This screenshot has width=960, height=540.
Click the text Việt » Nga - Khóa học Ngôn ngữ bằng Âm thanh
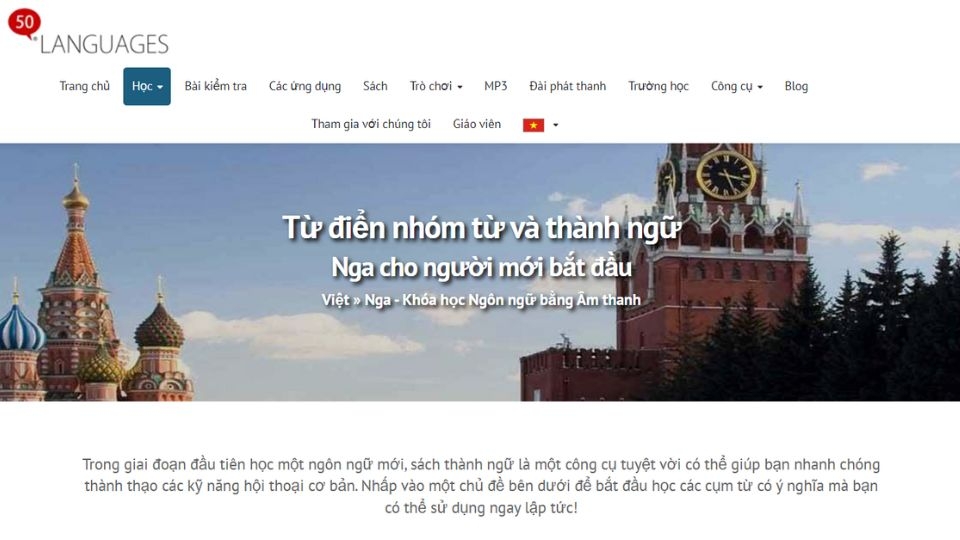pyautogui.click(x=481, y=300)
